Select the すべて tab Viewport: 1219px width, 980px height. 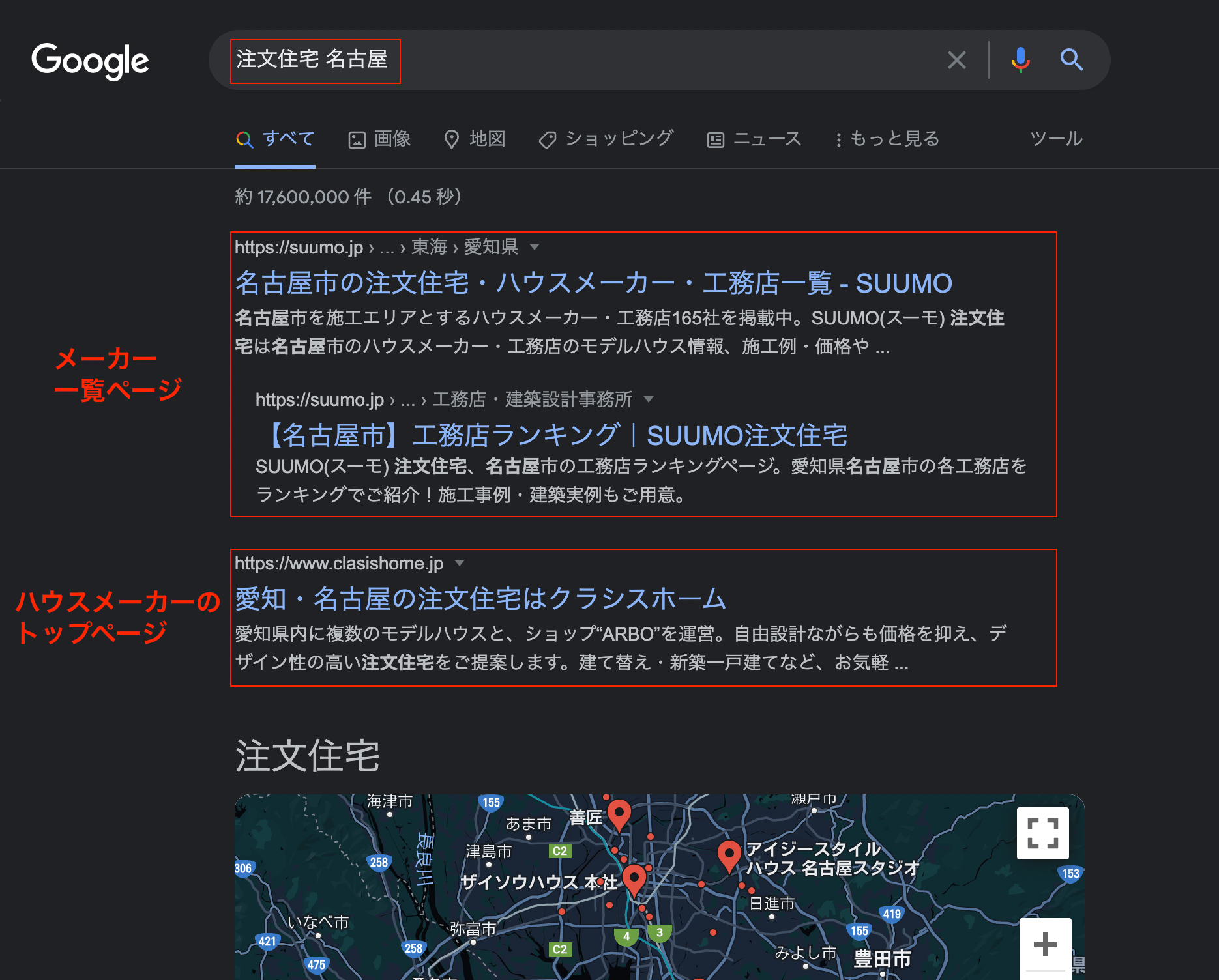coord(275,139)
